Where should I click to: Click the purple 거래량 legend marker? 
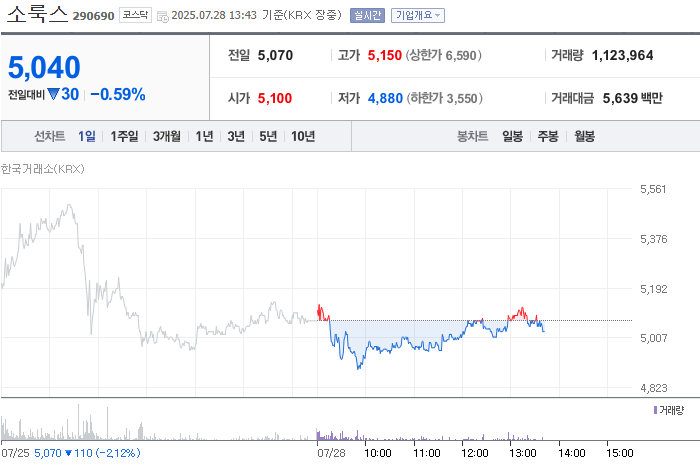tap(655, 410)
